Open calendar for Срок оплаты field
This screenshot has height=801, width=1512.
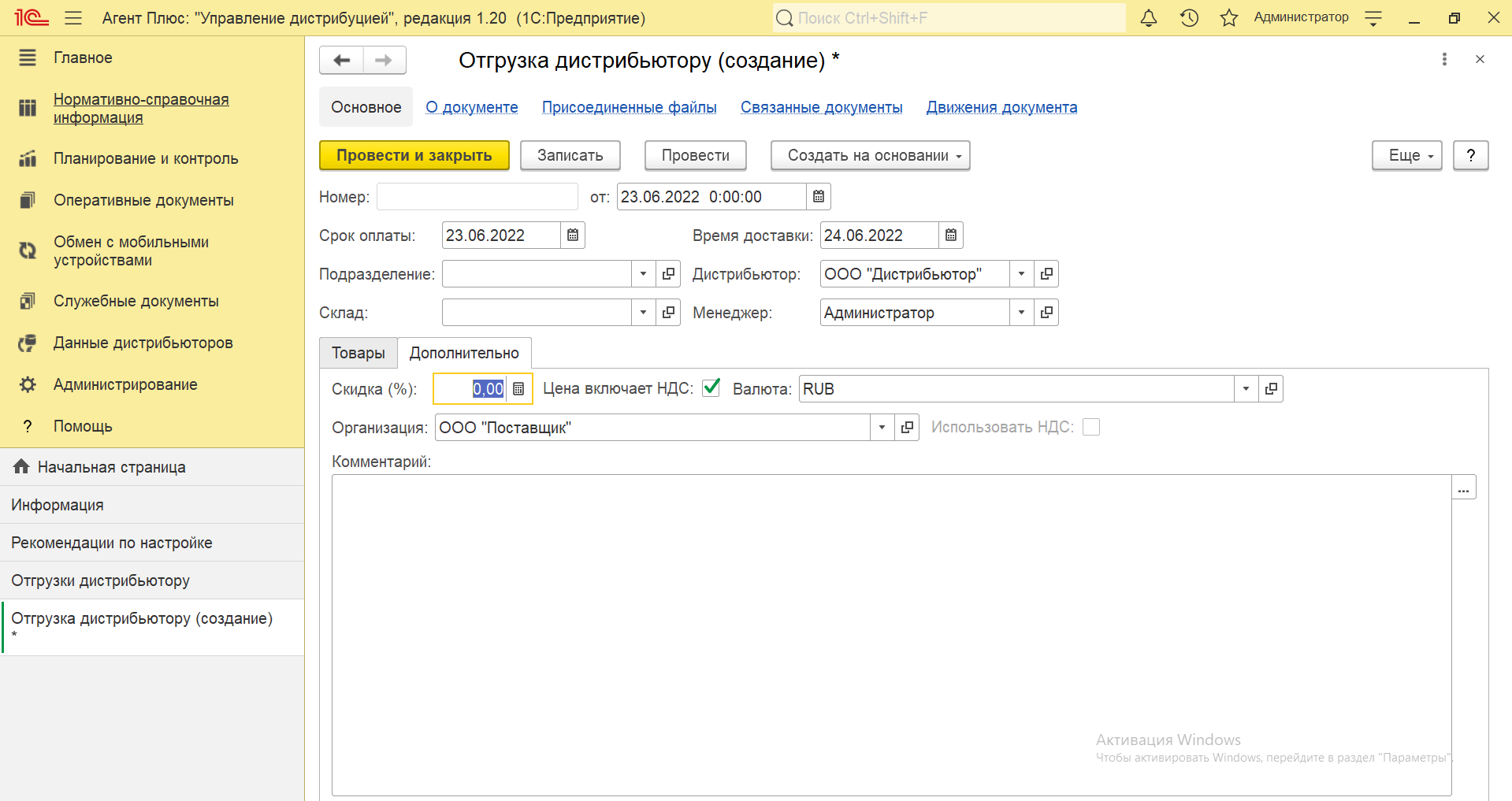click(x=573, y=235)
